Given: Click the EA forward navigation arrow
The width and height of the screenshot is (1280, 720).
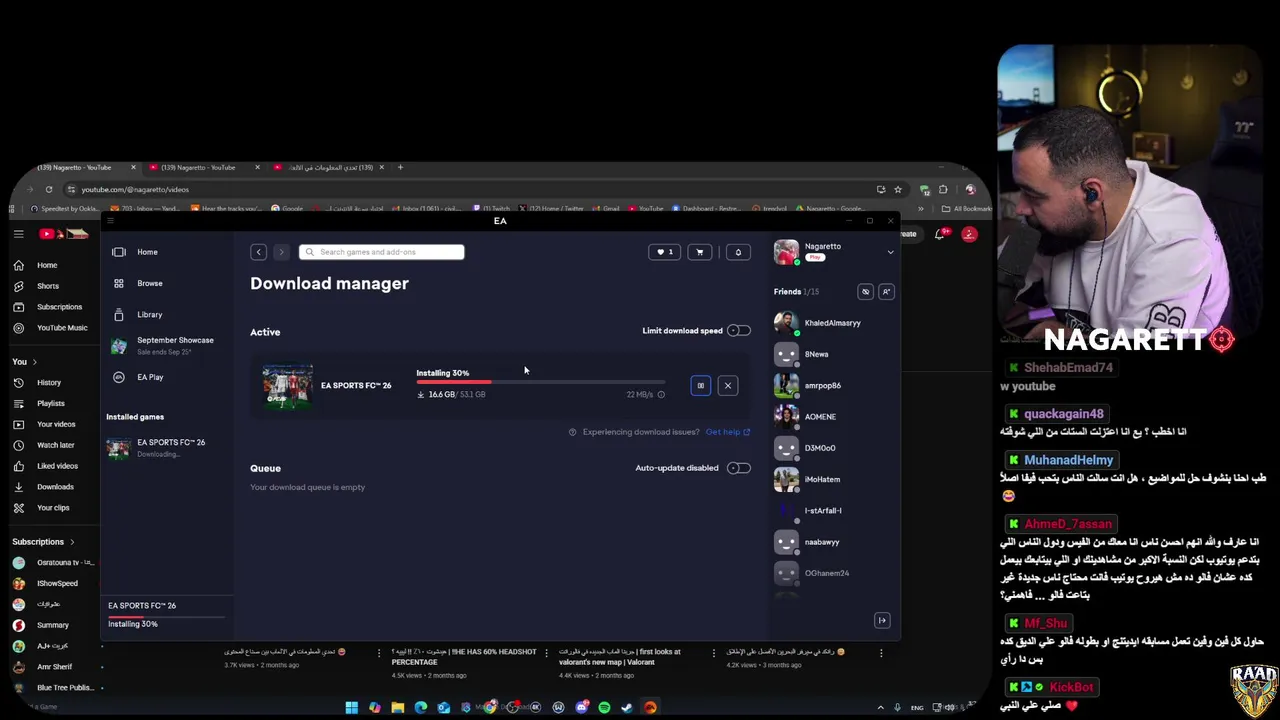Looking at the screenshot, I should 281,252.
